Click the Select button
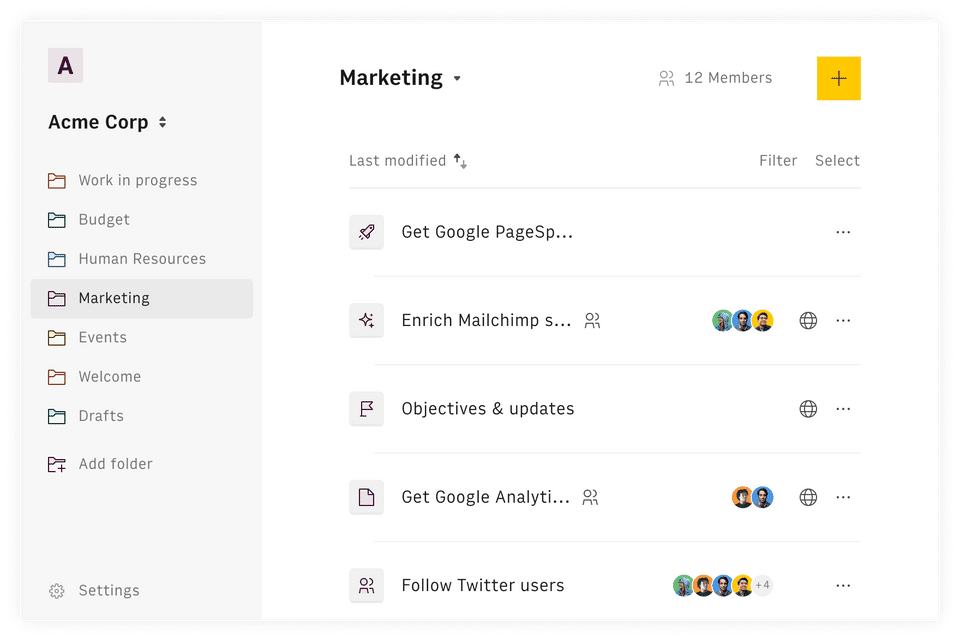 [x=837, y=161]
